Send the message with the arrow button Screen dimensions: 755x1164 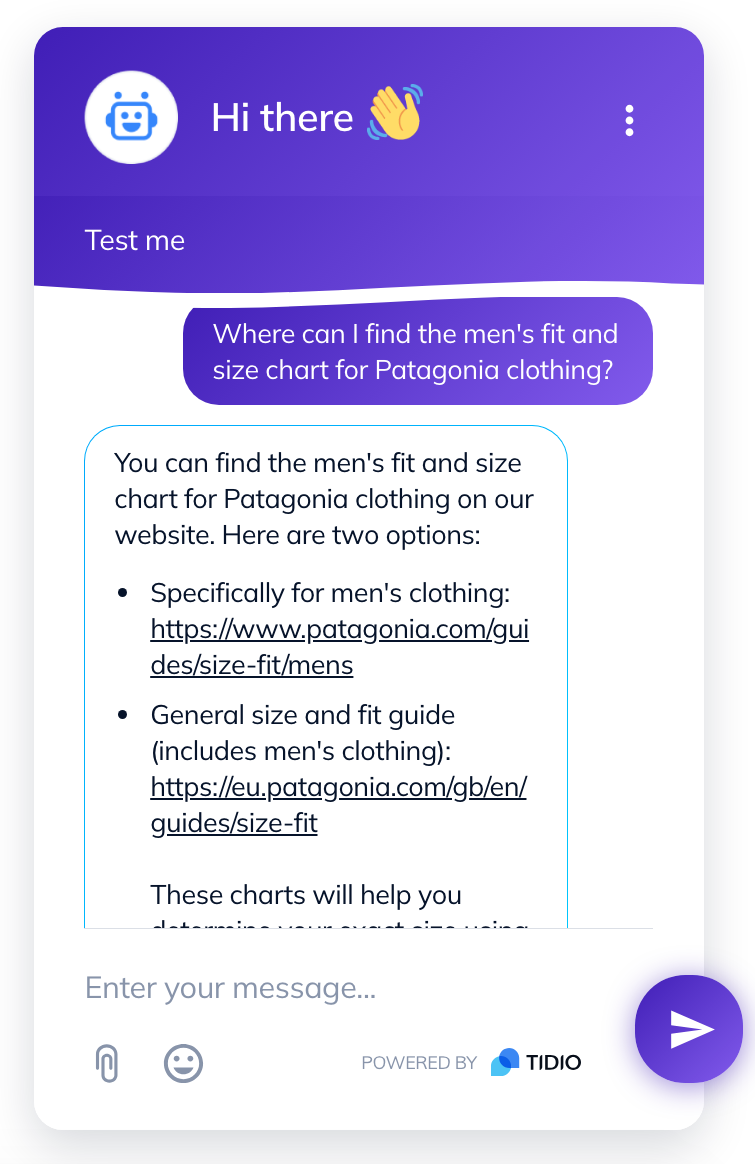click(x=689, y=1029)
